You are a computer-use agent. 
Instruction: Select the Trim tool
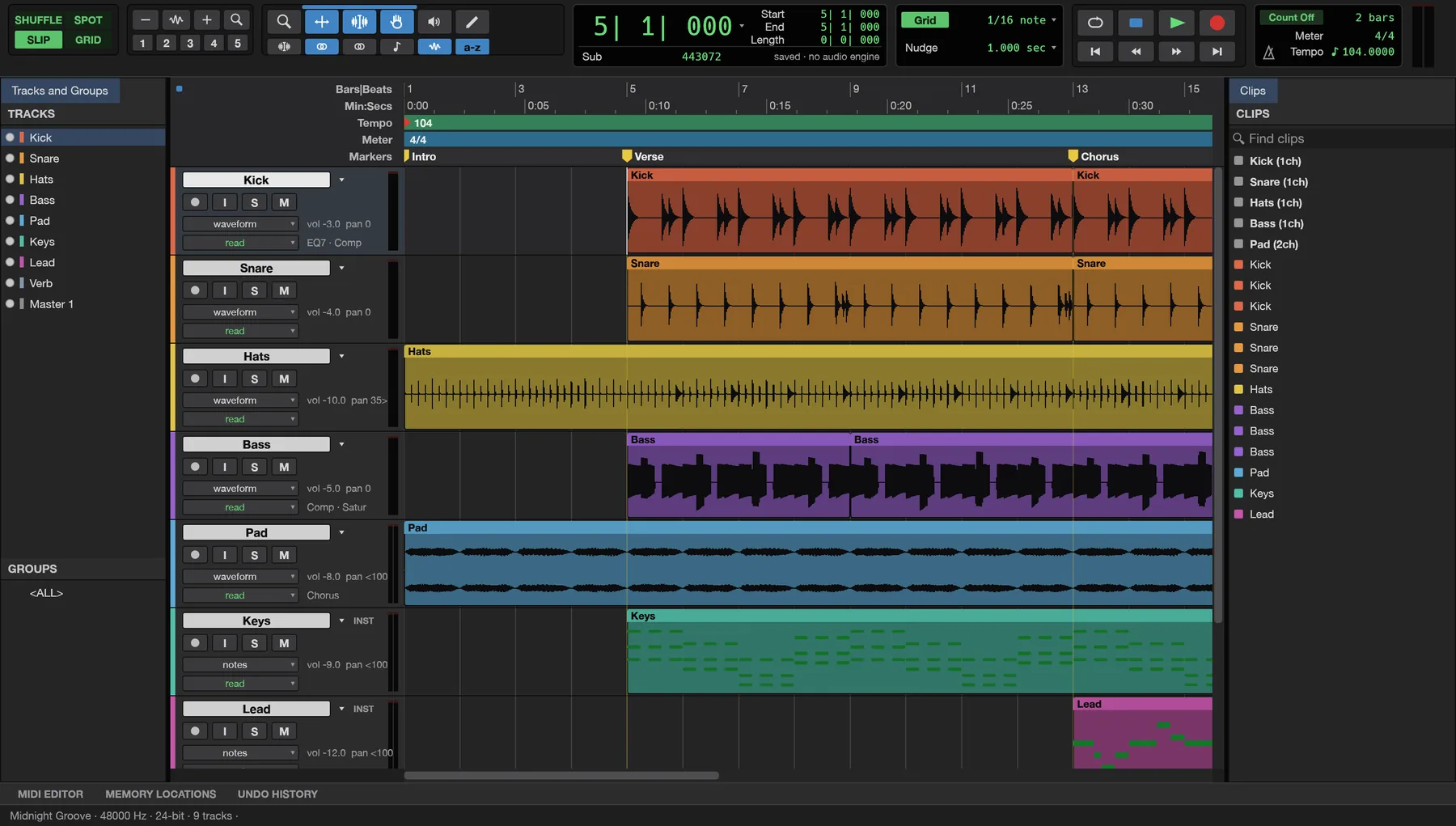coord(322,22)
